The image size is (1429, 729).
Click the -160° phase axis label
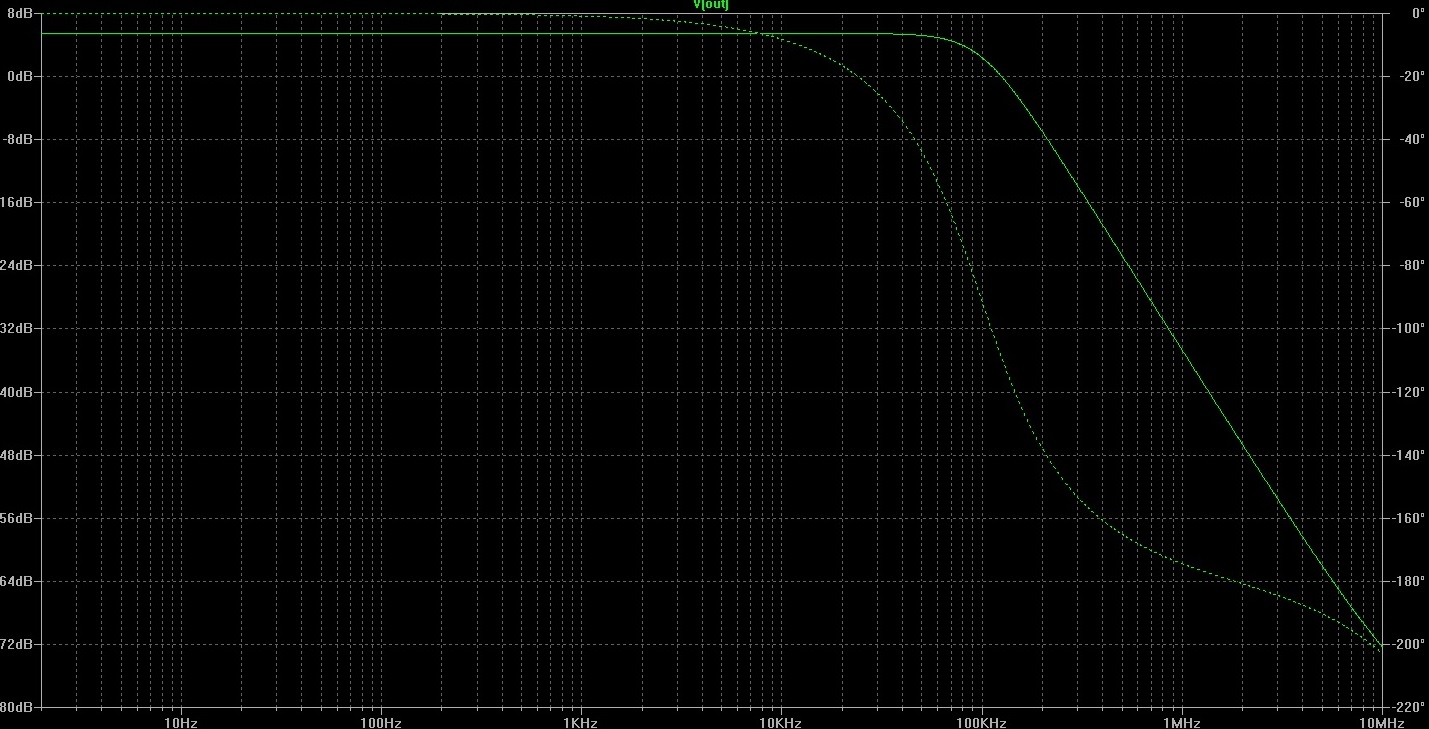(1408, 518)
